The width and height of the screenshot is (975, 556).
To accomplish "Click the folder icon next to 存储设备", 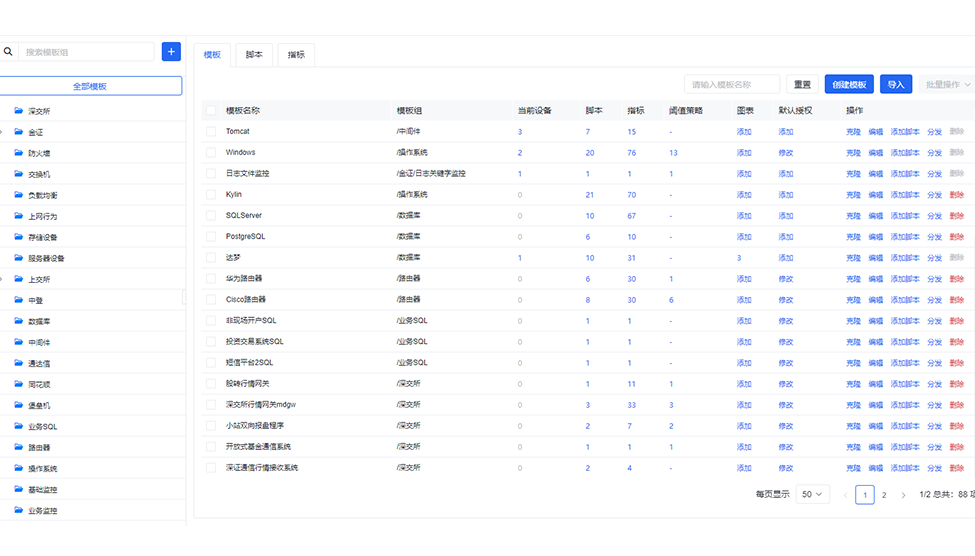I will tap(19, 237).
